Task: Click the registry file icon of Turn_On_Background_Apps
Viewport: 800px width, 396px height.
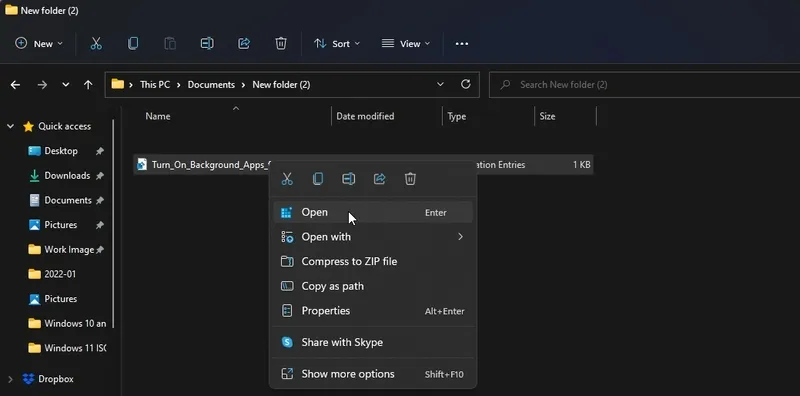Action: (142, 164)
